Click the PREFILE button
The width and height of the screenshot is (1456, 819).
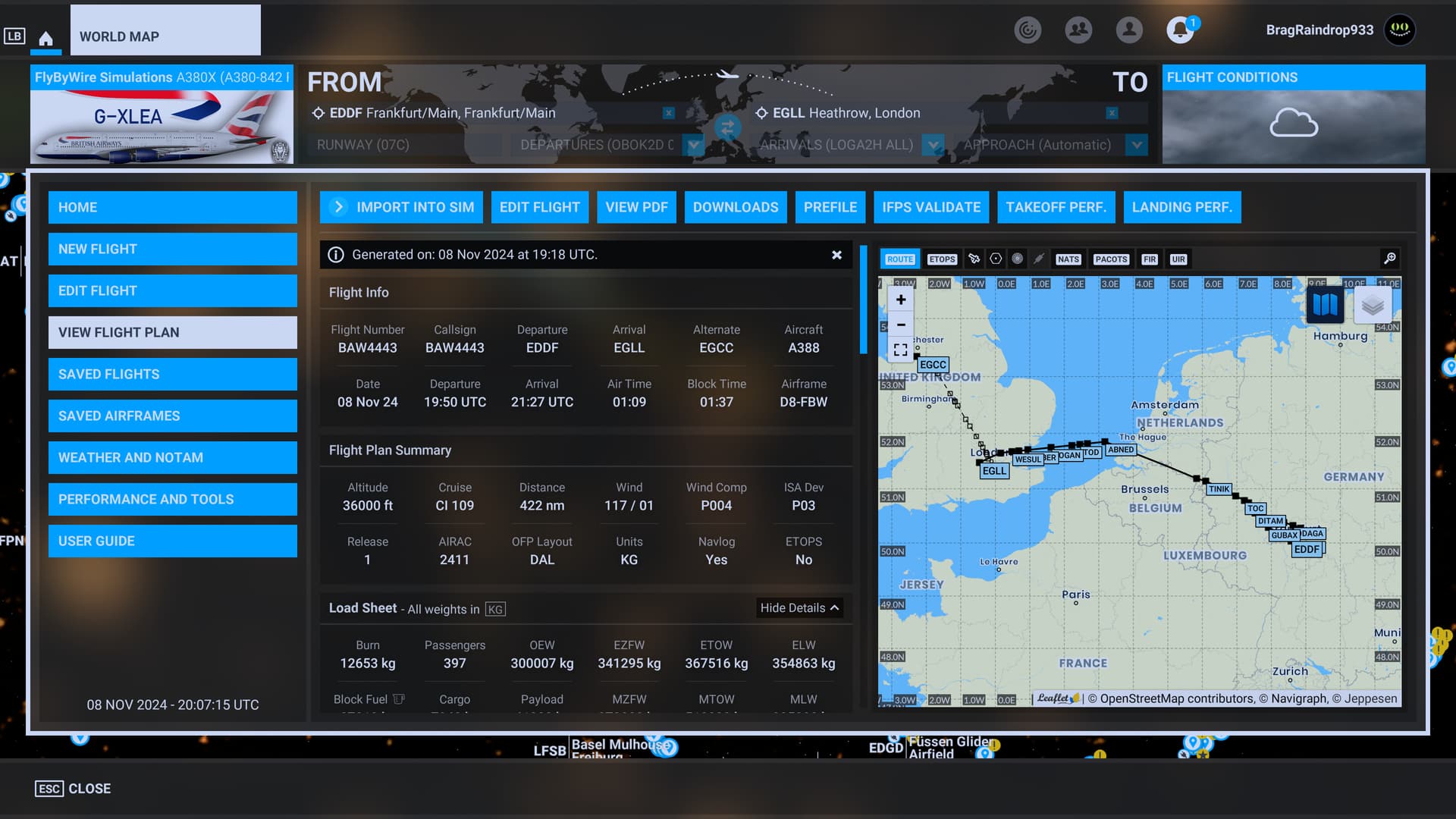[830, 207]
